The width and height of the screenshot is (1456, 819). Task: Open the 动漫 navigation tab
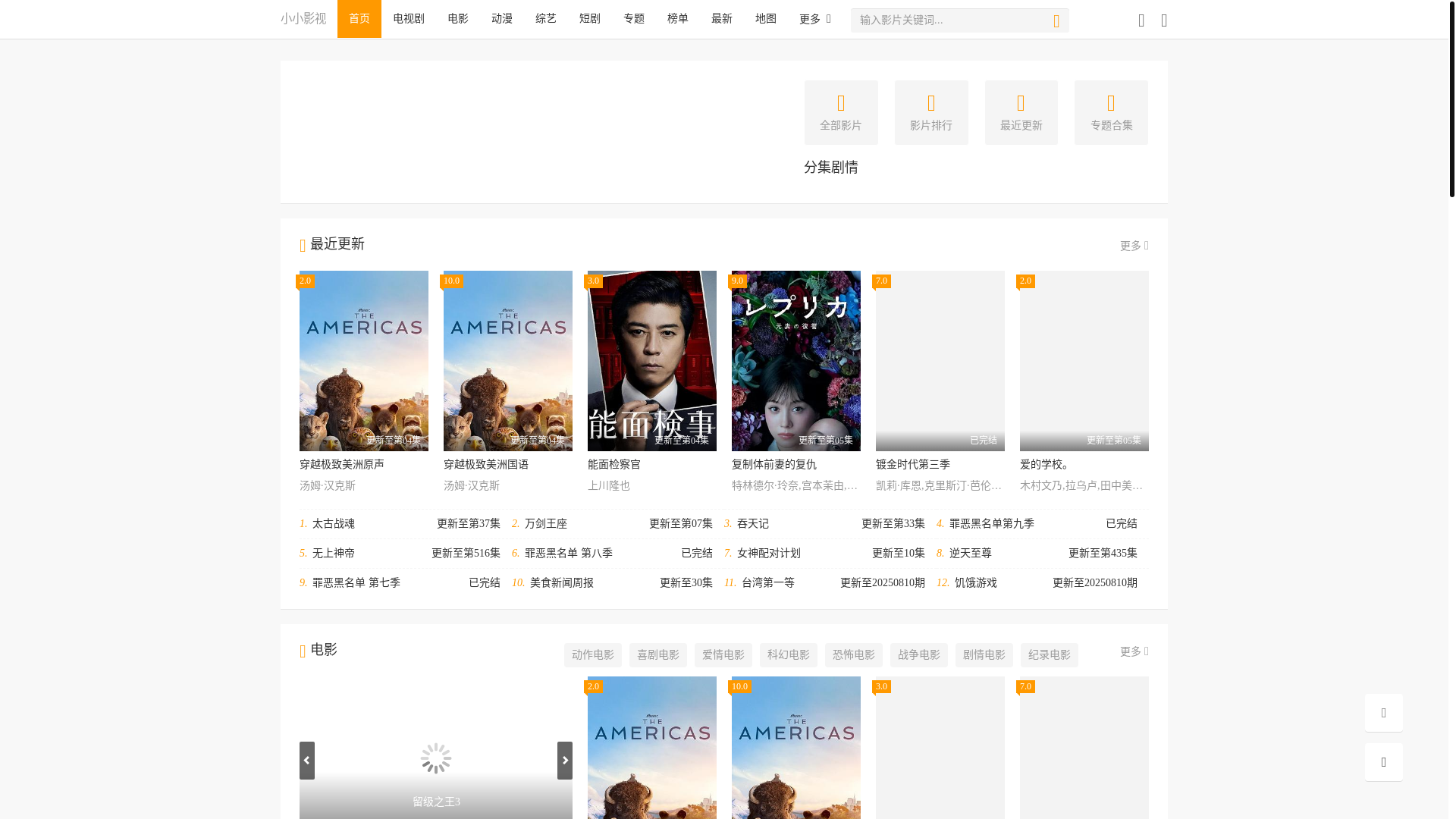(502, 19)
